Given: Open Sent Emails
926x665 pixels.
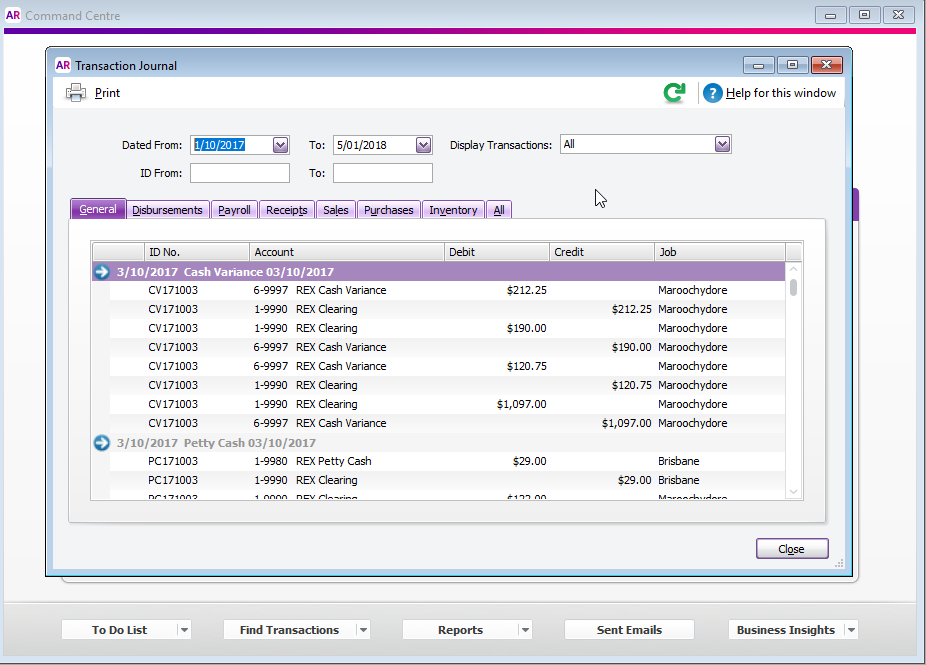Looking at the screenshot, I should [629, 630].
